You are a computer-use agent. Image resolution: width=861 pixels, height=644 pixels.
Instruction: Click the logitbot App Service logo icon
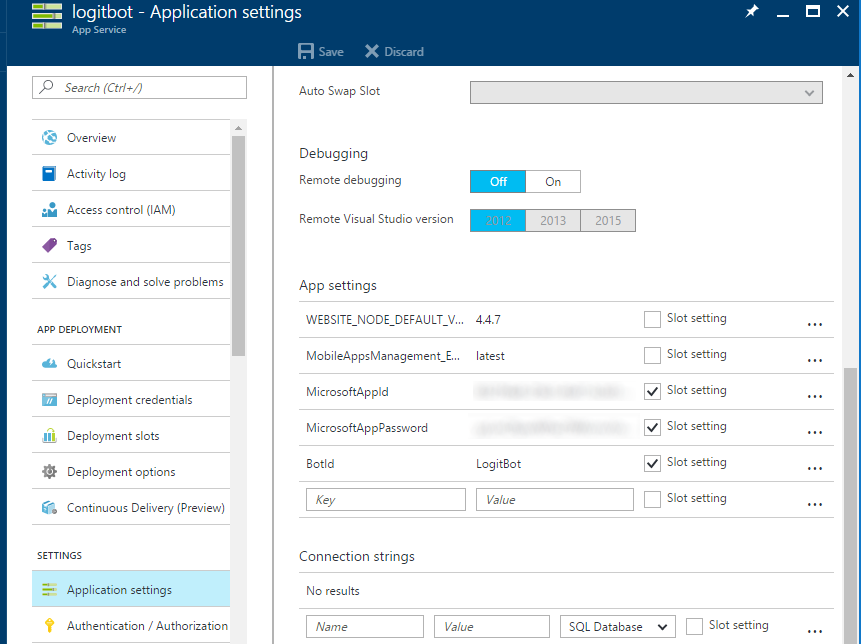tap(47, 16)
